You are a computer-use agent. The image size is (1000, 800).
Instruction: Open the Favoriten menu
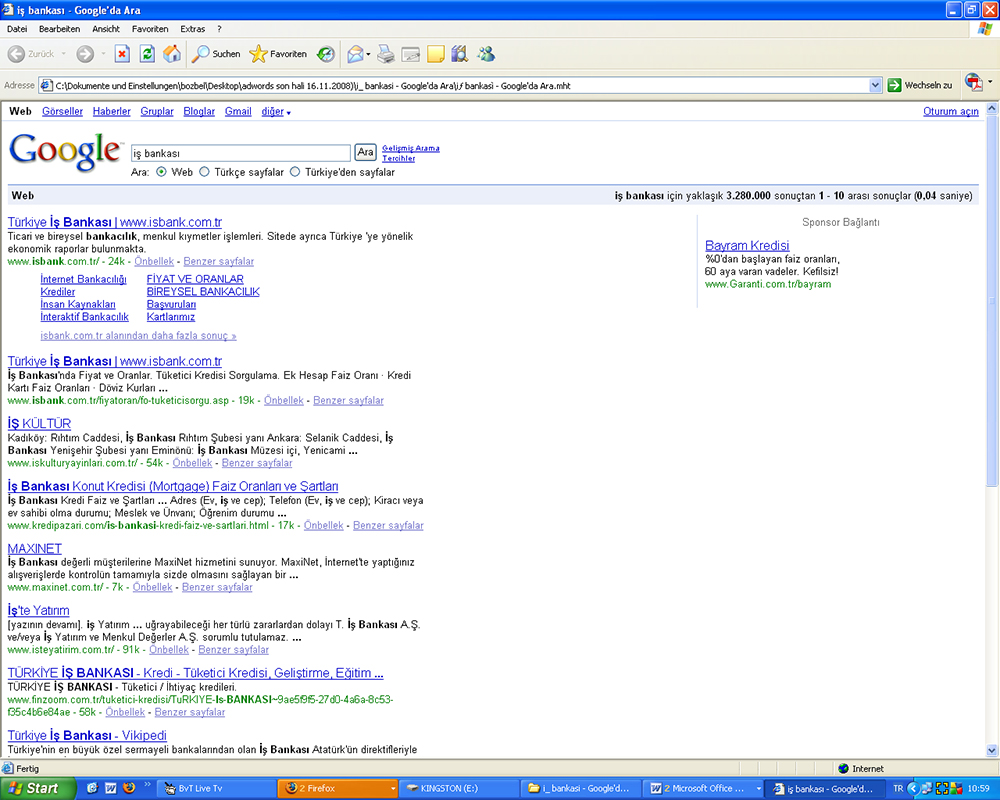150,29
